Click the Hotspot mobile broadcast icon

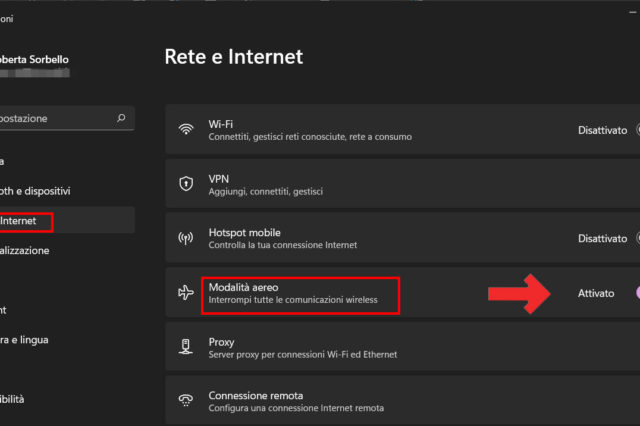pos(185,239)
